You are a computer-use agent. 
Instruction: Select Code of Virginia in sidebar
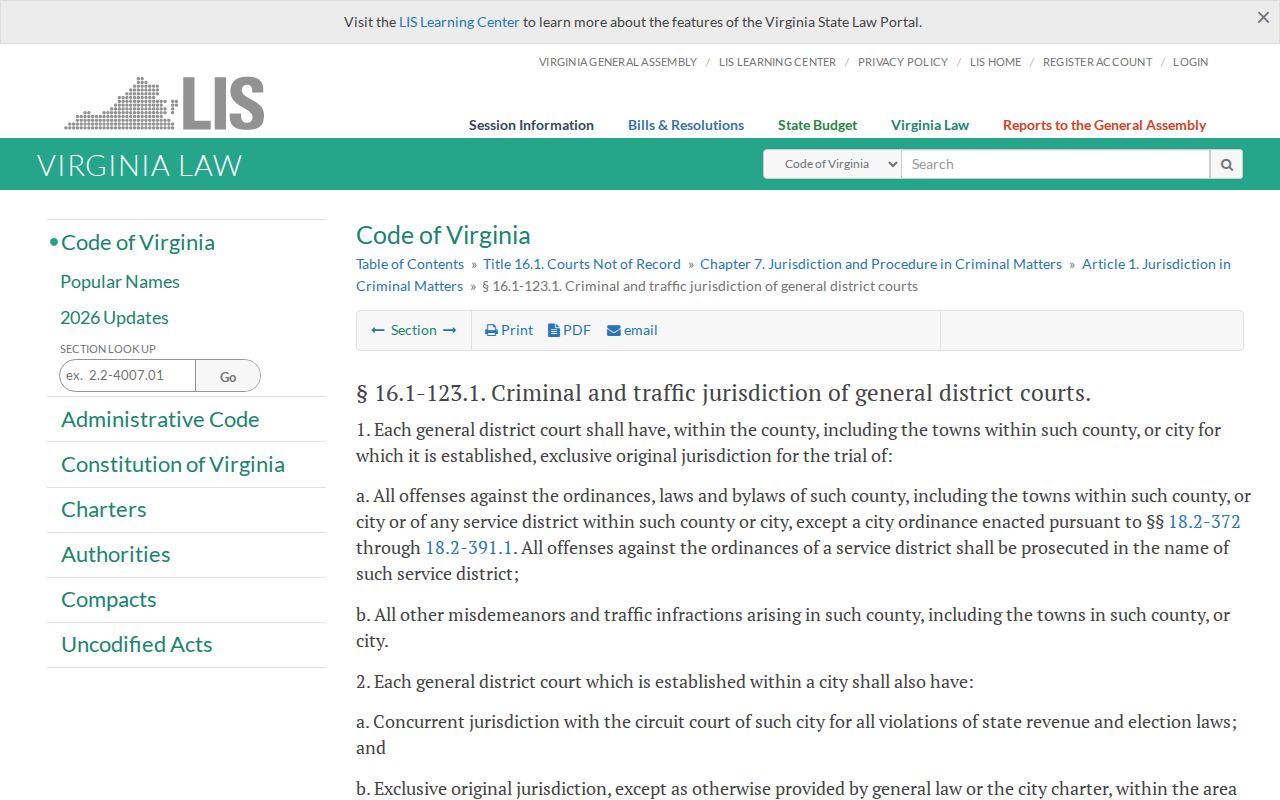[138, 242]
